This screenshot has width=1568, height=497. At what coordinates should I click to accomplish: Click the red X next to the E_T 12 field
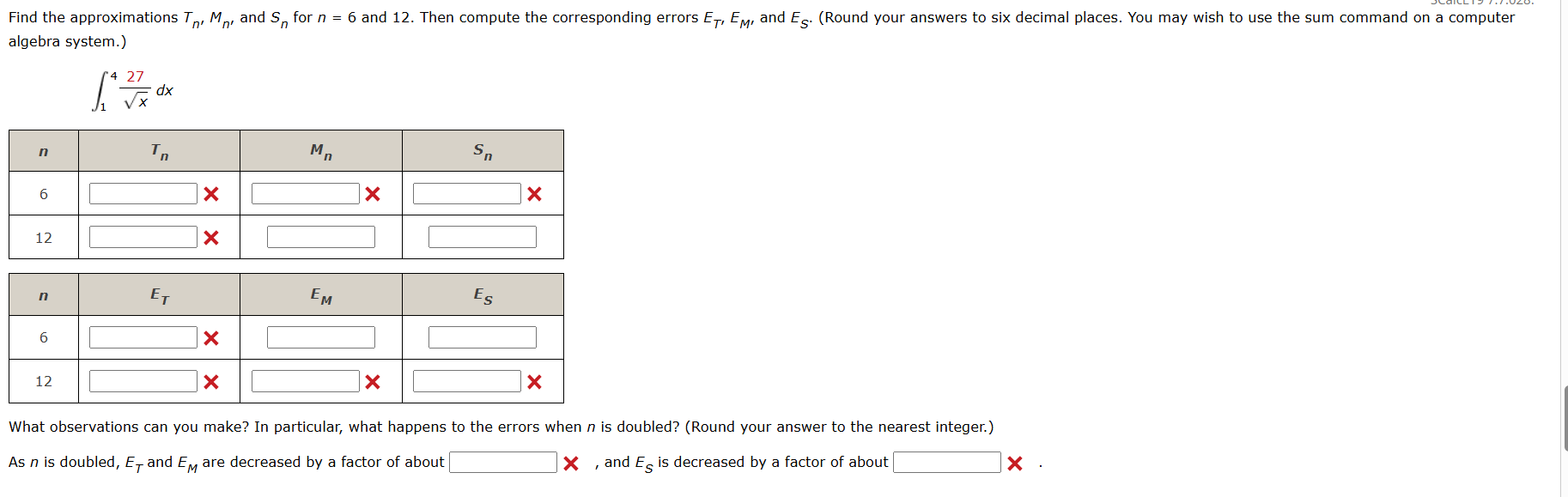[210, 379]
